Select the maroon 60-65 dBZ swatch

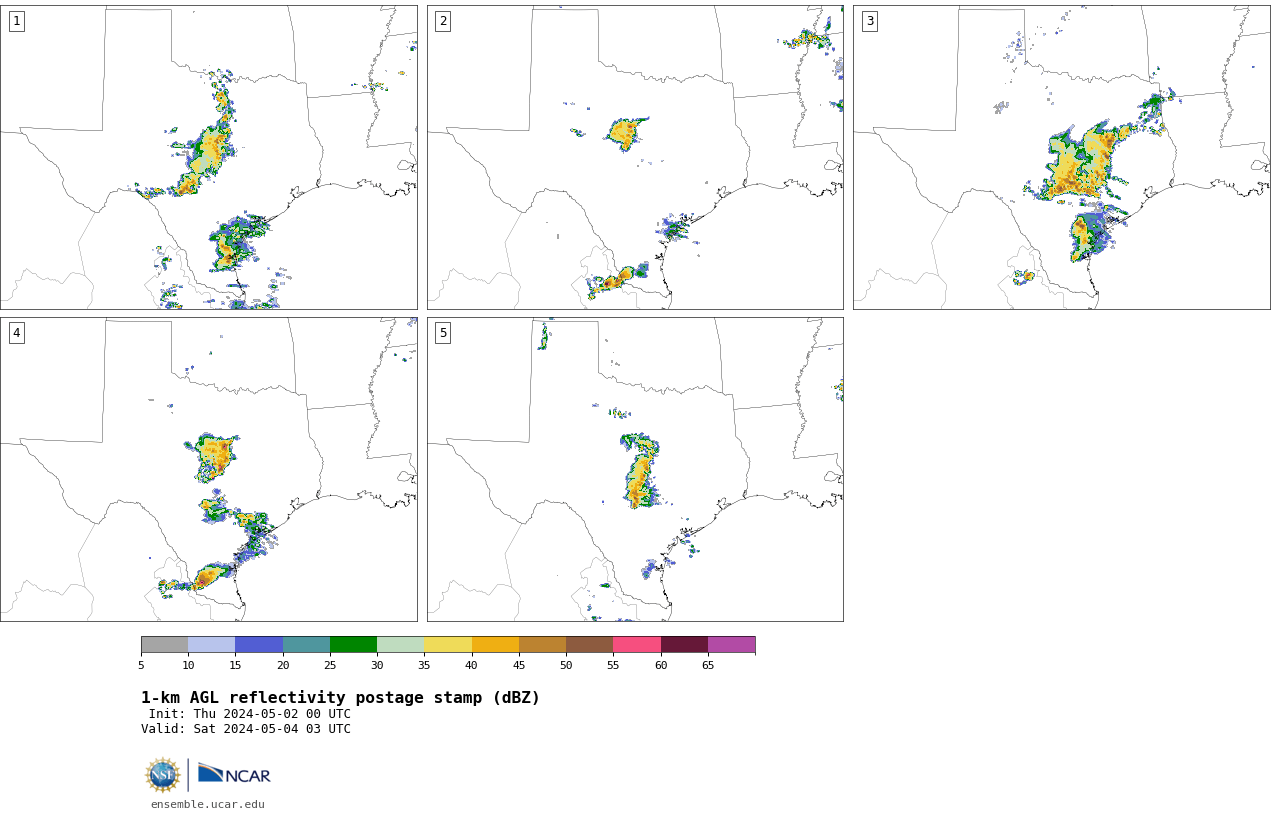[x=684, y=644]
